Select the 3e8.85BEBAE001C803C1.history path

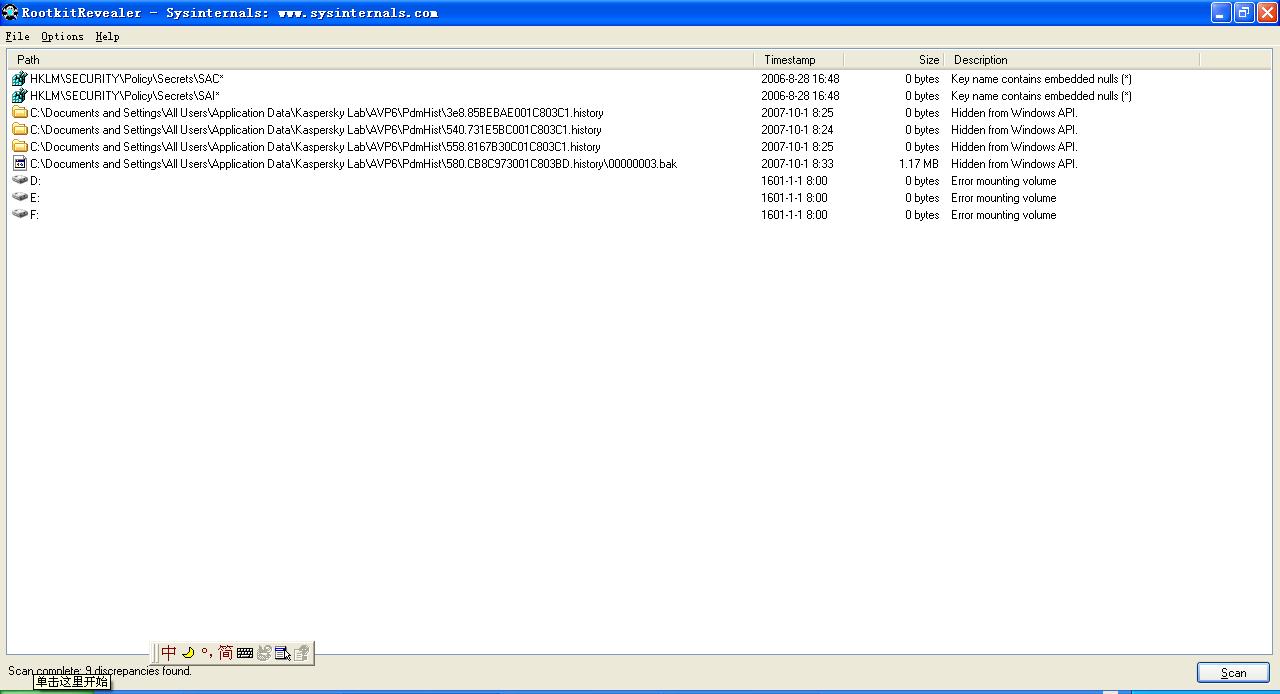(x=317, y=113)
